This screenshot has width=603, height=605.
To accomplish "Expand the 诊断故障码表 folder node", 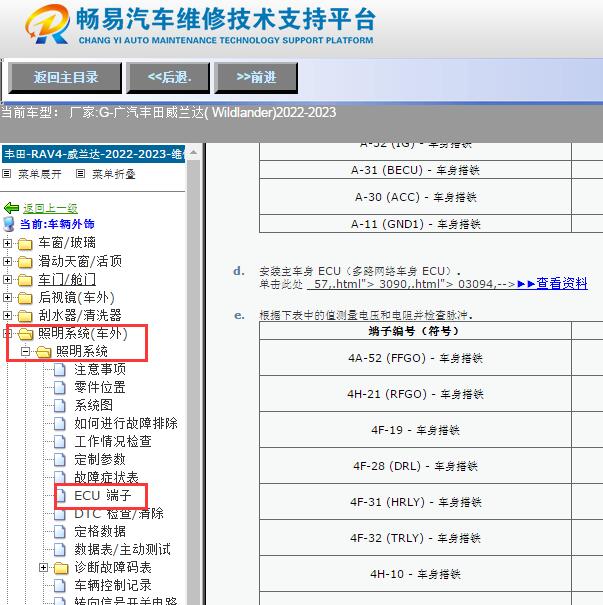I will (44, 568).
